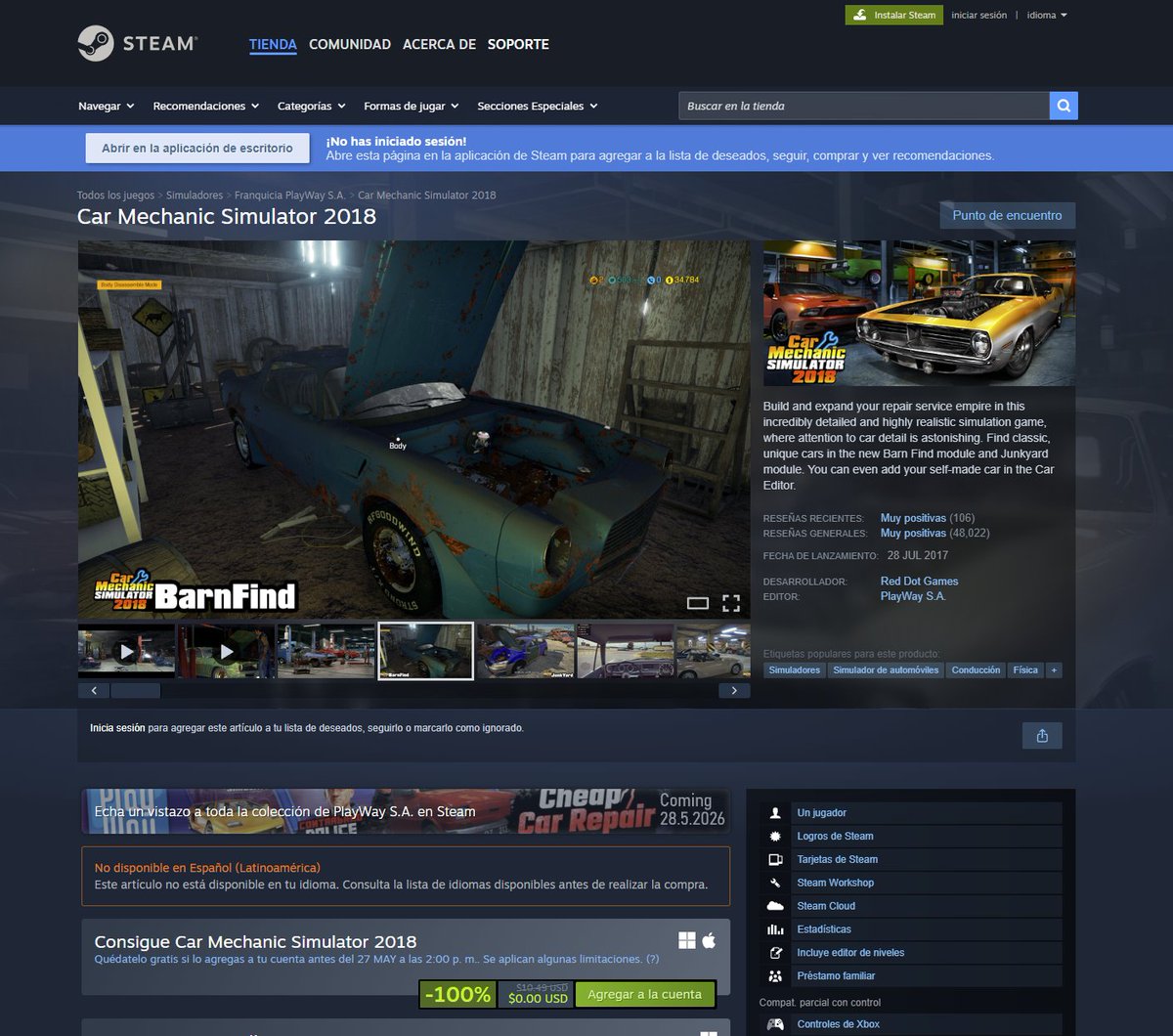This screenshot has height=1036, width=1173.
Task: Open the Red Dot Games developer link
Action: click(920, 582)
